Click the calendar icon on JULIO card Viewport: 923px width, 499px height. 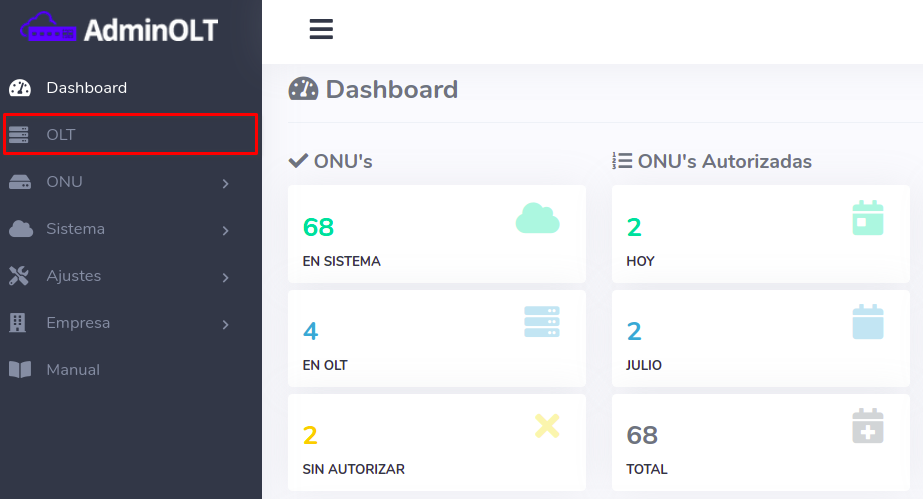click(x=867, y=322)
